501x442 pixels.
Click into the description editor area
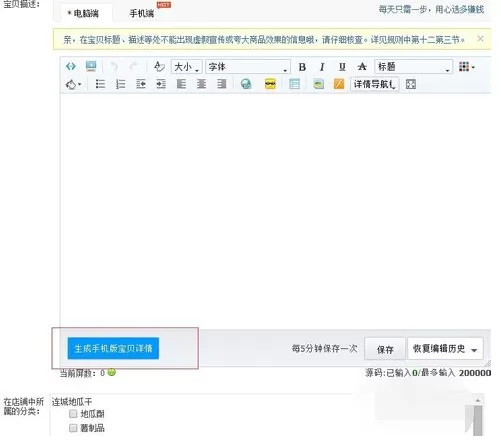coord(275,211)
